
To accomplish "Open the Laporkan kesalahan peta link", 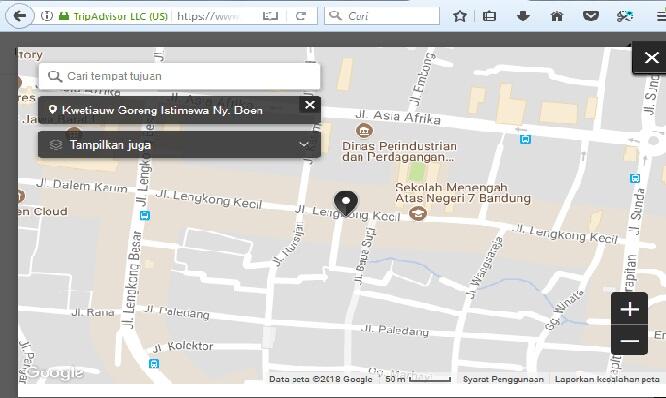I will pos(607,379).
